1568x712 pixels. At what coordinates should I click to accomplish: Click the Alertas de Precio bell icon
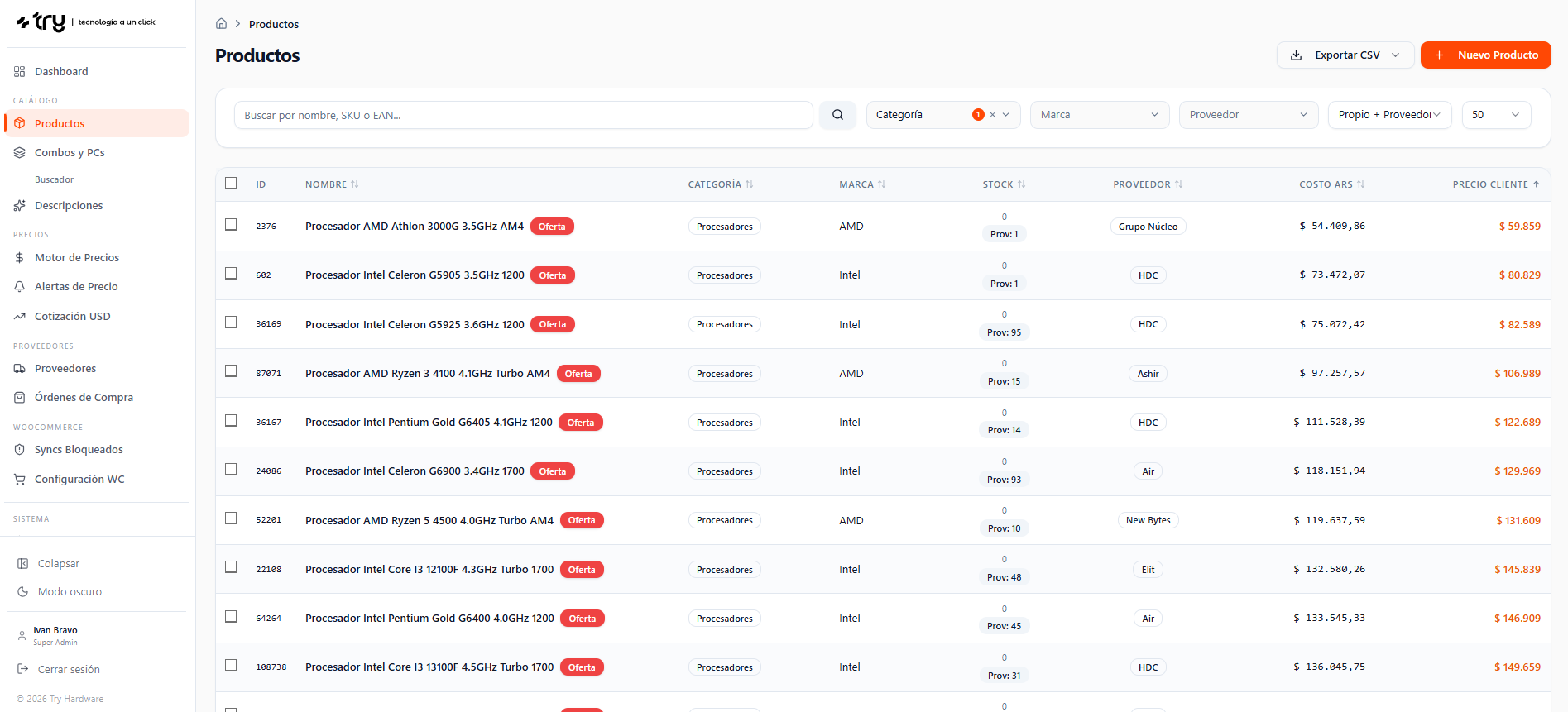(x=20, y=287)
